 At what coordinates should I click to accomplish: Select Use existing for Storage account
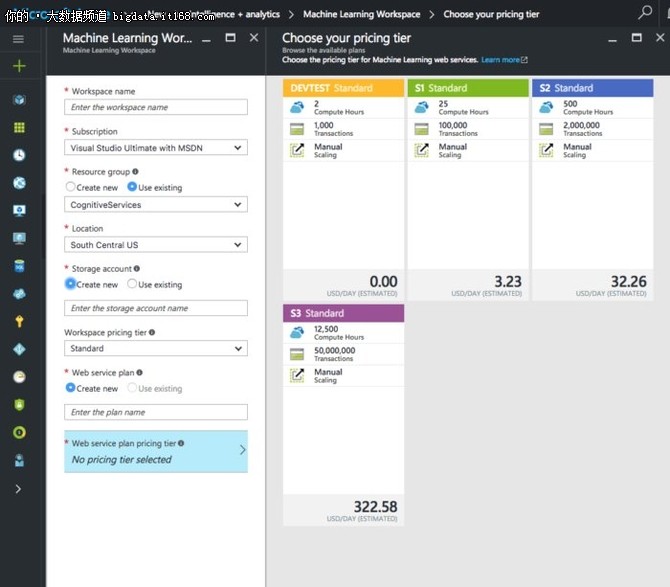(x=132, y=284)
